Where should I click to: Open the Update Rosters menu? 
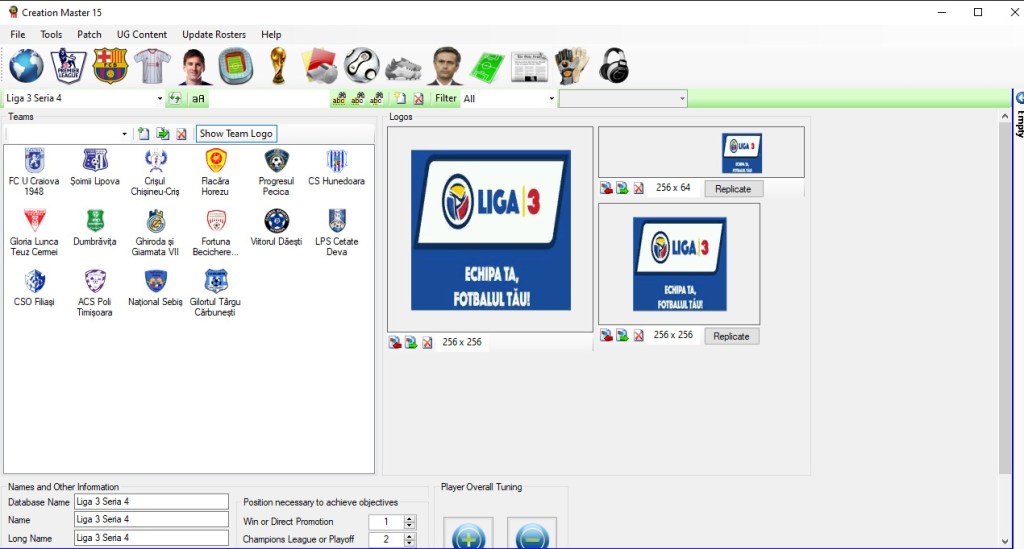pyautogui.click(x=214, y=34)
